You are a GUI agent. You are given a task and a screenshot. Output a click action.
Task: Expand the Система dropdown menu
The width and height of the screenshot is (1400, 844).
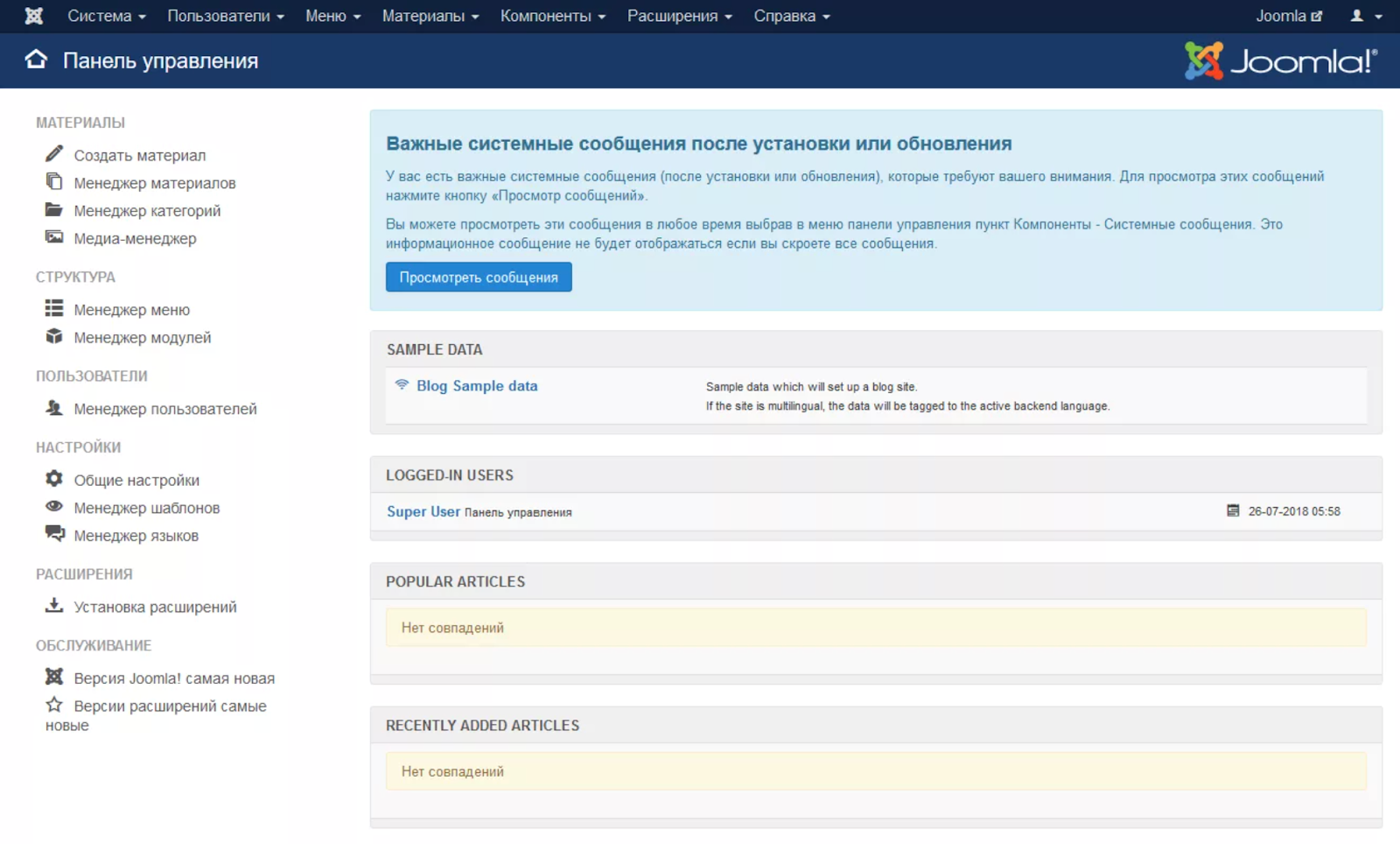(107, 16)
